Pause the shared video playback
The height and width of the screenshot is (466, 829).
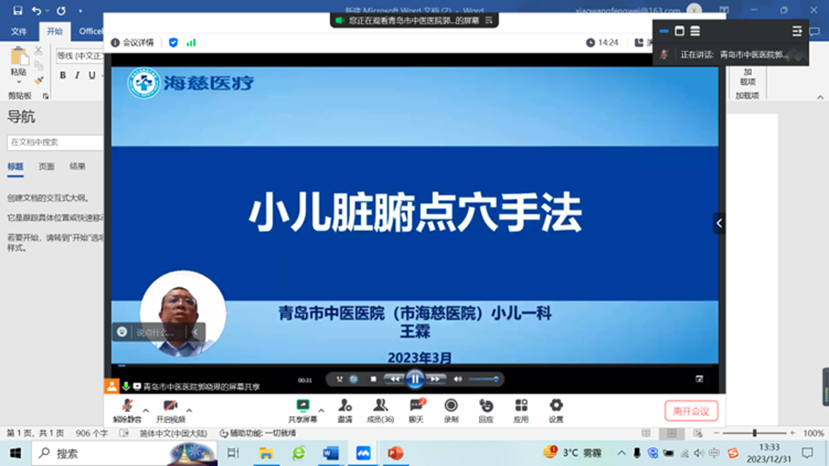pyautogui.click(x=415, y=379)
